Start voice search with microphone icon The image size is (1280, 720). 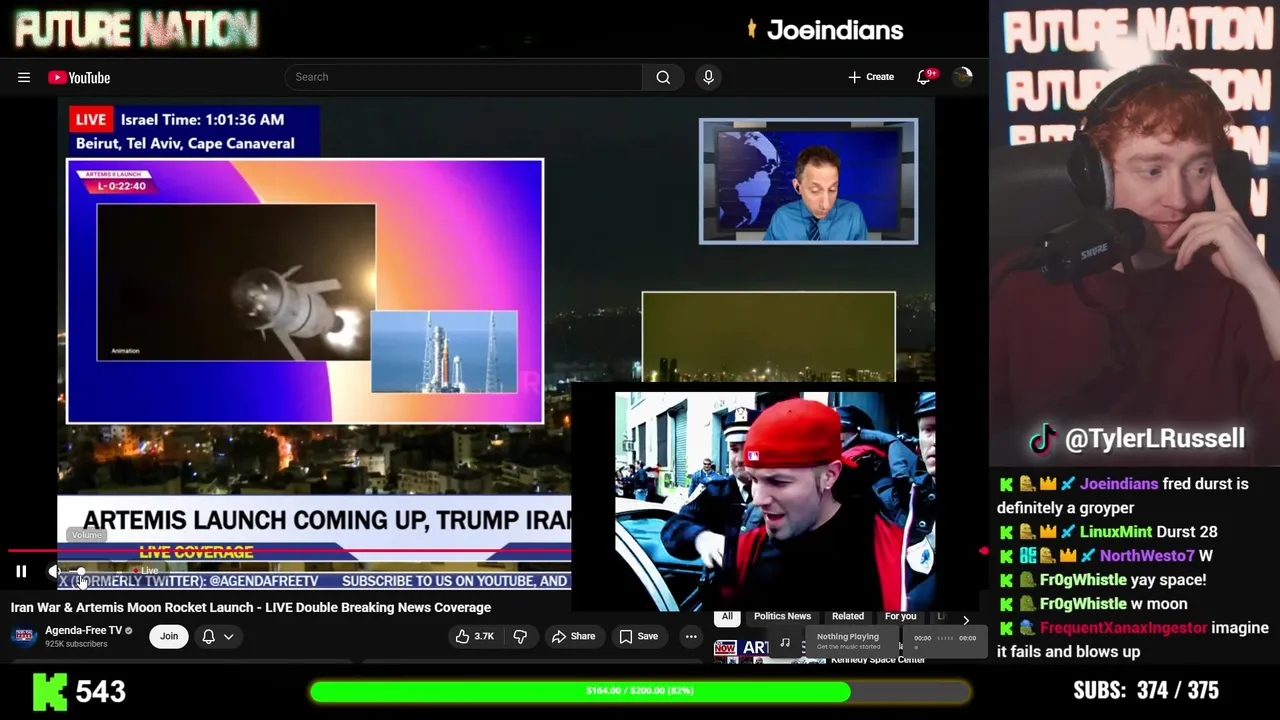pos(708,77)
